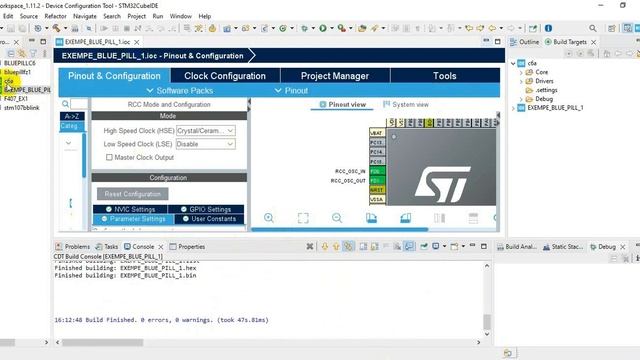Maximize the editor area icon
This screenshot has height=360, width=640.
pyautogui.click(x=498, y=42)
